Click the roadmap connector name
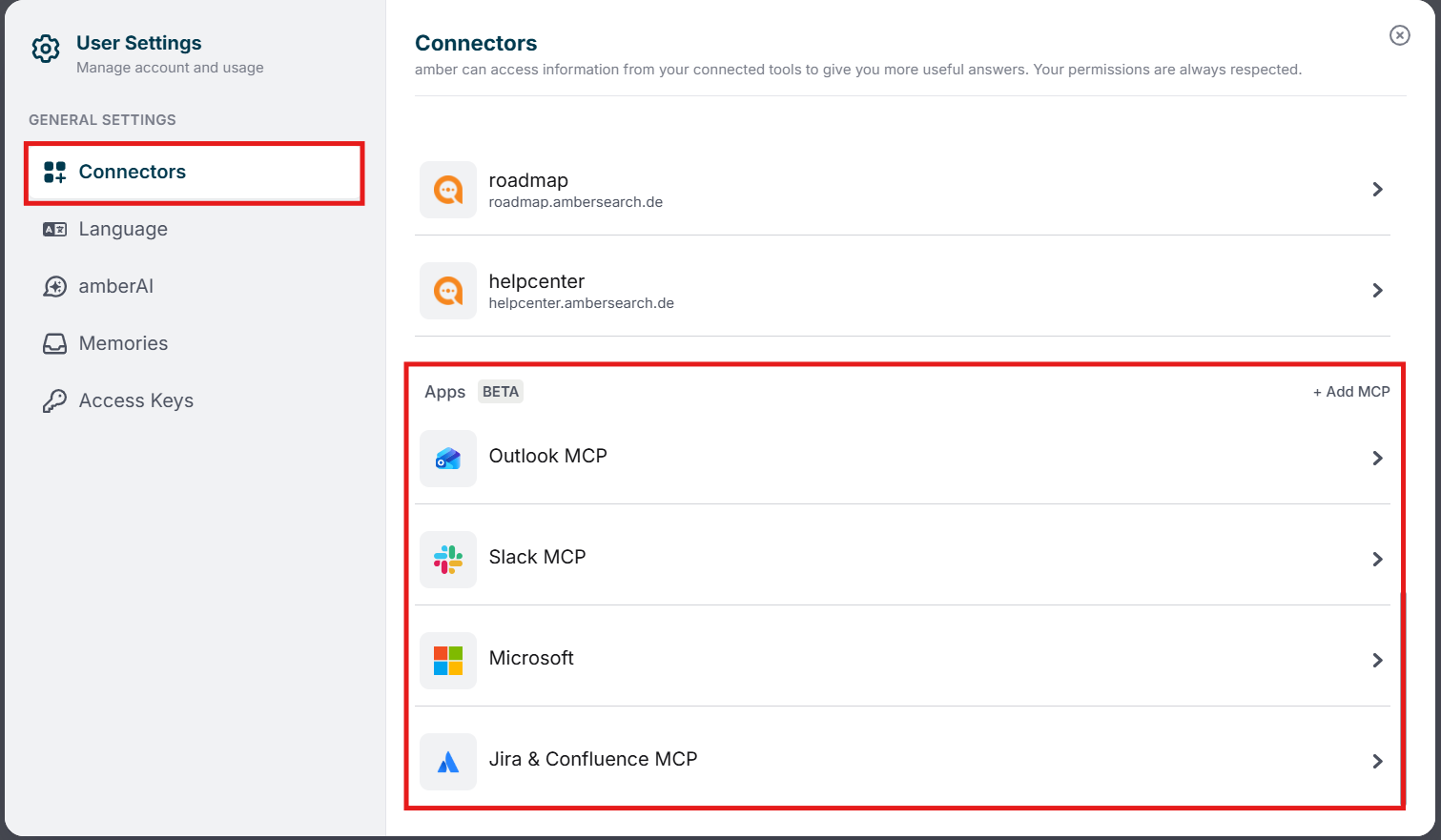Image resolution: width=1441 pixels, height=840 pixels. (528, 180)
